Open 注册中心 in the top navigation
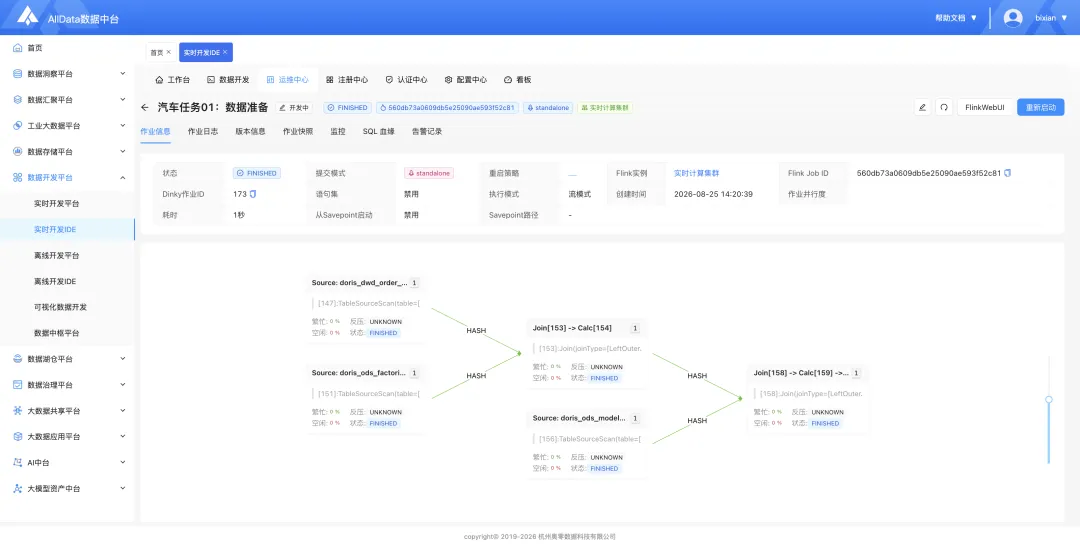The image size is (1080, 548). (347, 80)
